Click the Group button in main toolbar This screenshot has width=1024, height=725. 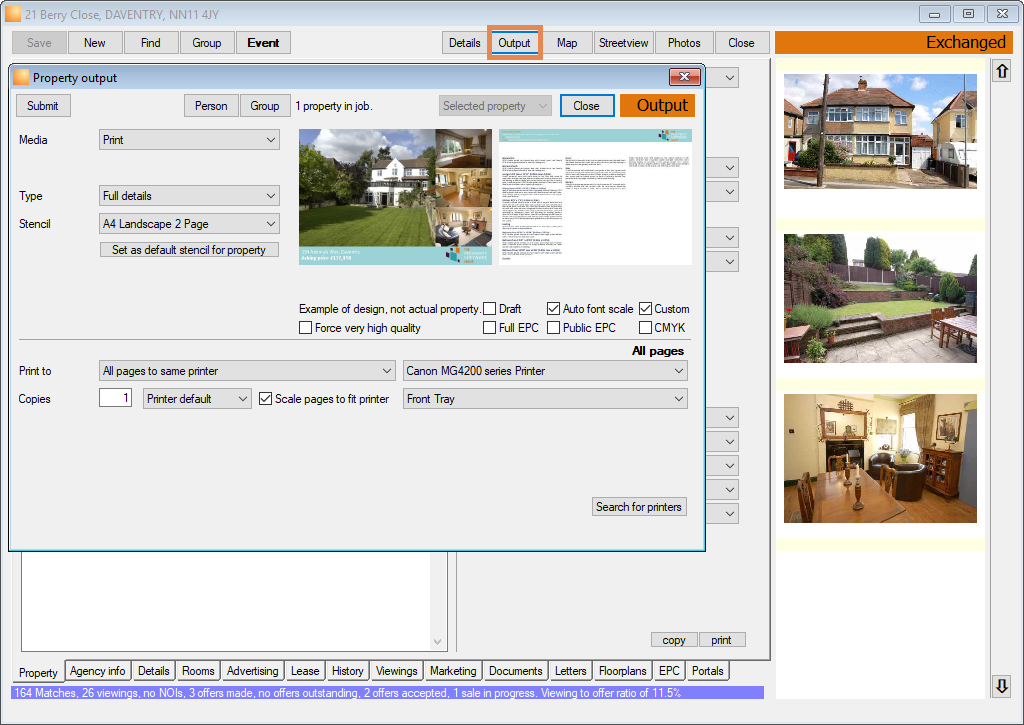click(x=207, y=42)
